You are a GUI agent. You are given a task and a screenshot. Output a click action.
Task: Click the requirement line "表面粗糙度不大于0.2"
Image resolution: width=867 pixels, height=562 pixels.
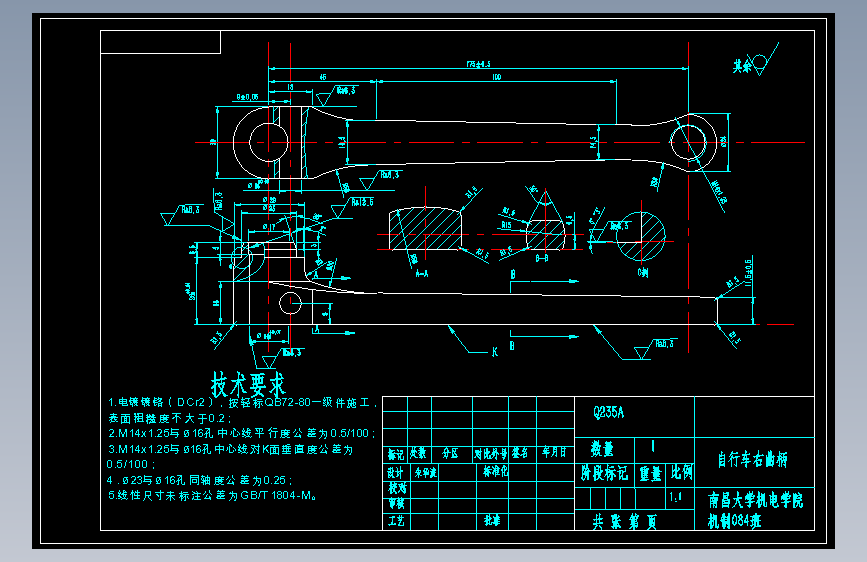(170, 418)
